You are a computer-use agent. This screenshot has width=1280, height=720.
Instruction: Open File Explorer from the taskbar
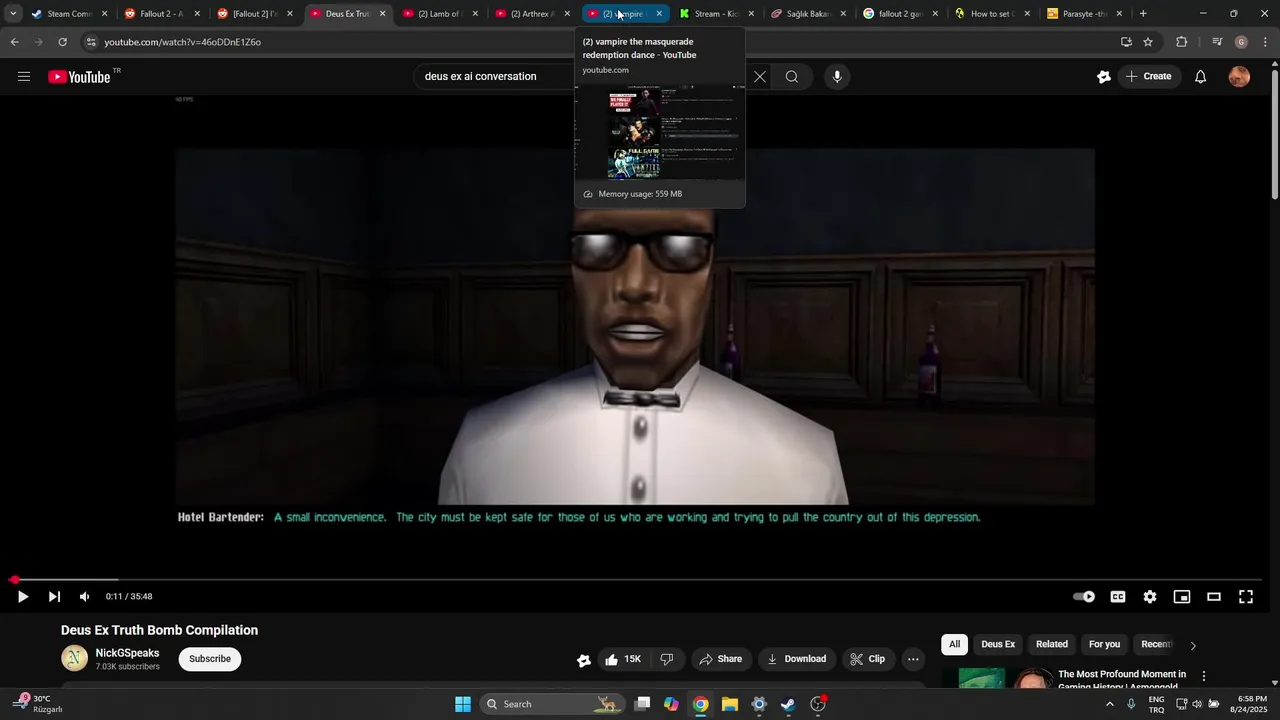[x=730, y=704]
